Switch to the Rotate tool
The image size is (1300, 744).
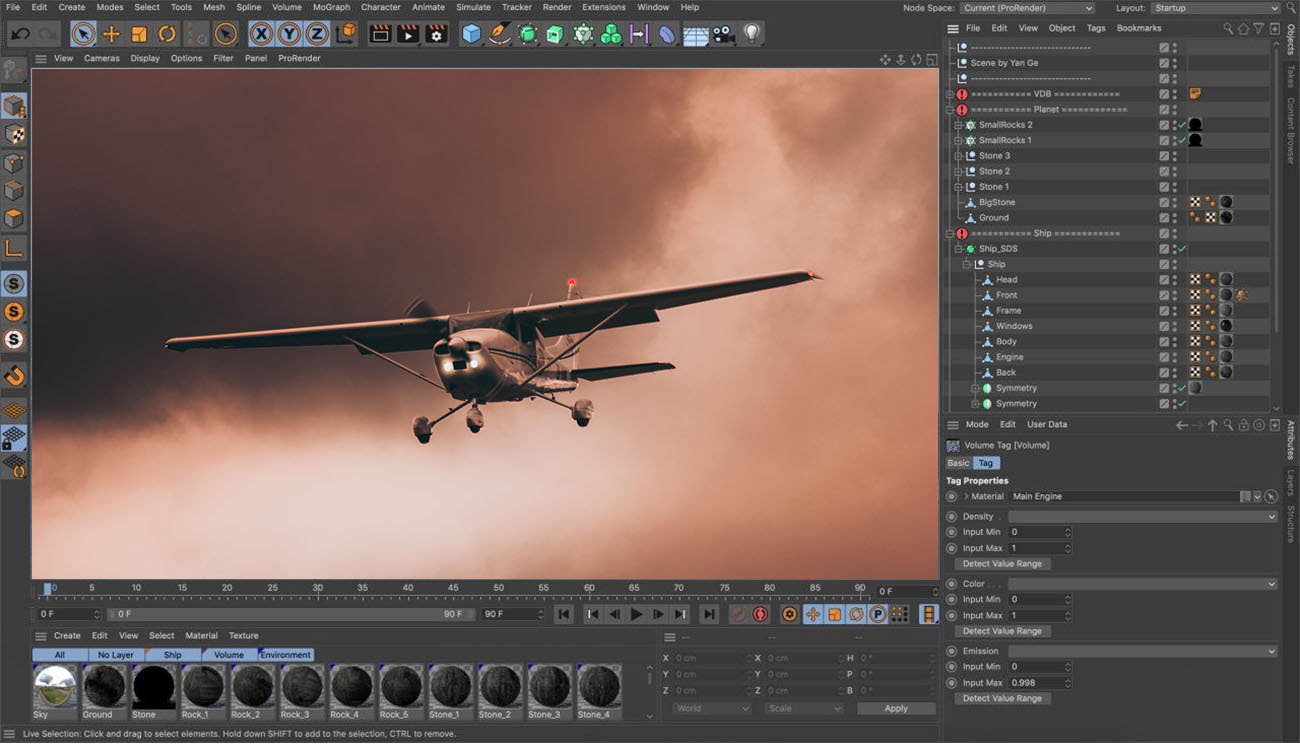tap(165, 33)
